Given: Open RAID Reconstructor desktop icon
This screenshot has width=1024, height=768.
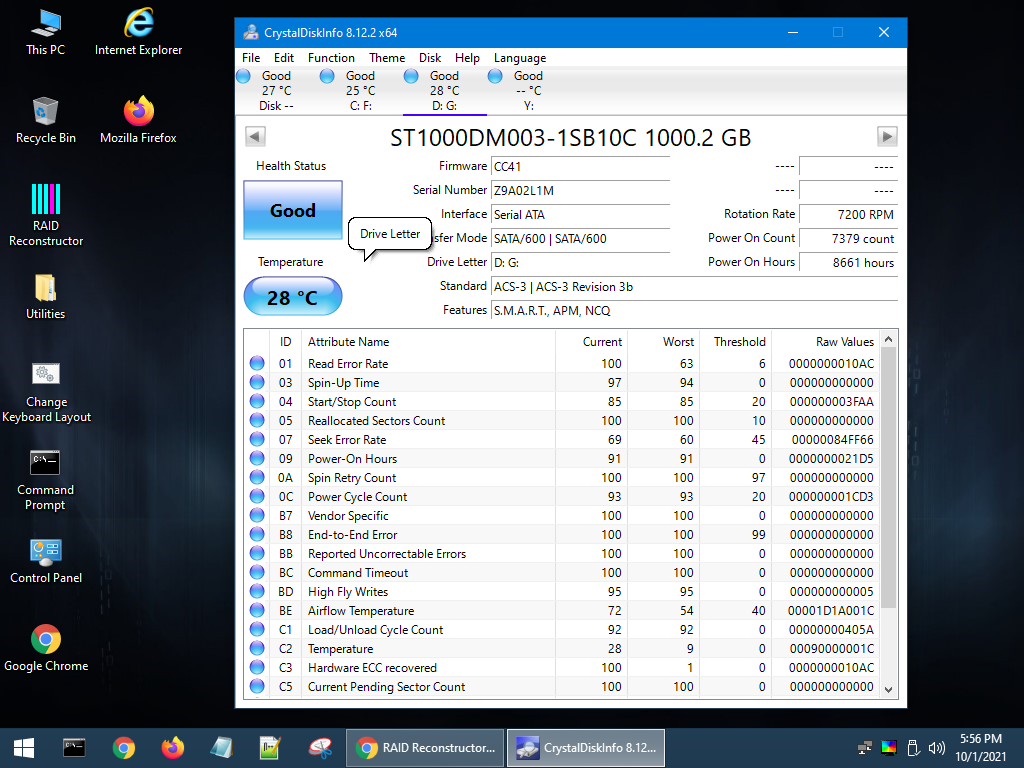Looking at the screenshot, I should click(46, 213).
